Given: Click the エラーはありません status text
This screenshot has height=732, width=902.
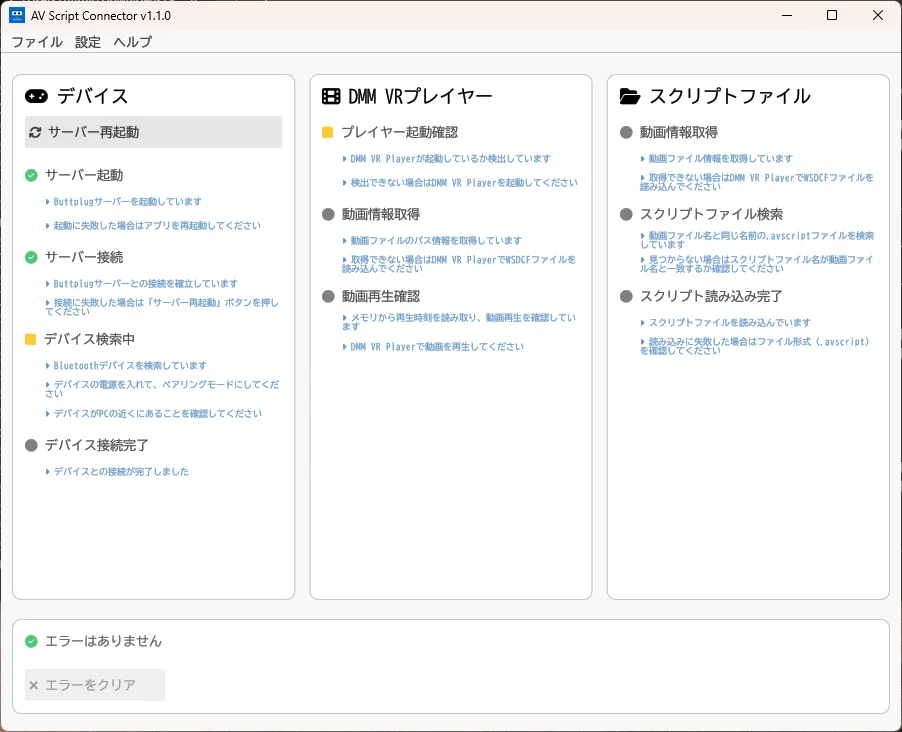Looking at the screenshot, I should [104, 641].
